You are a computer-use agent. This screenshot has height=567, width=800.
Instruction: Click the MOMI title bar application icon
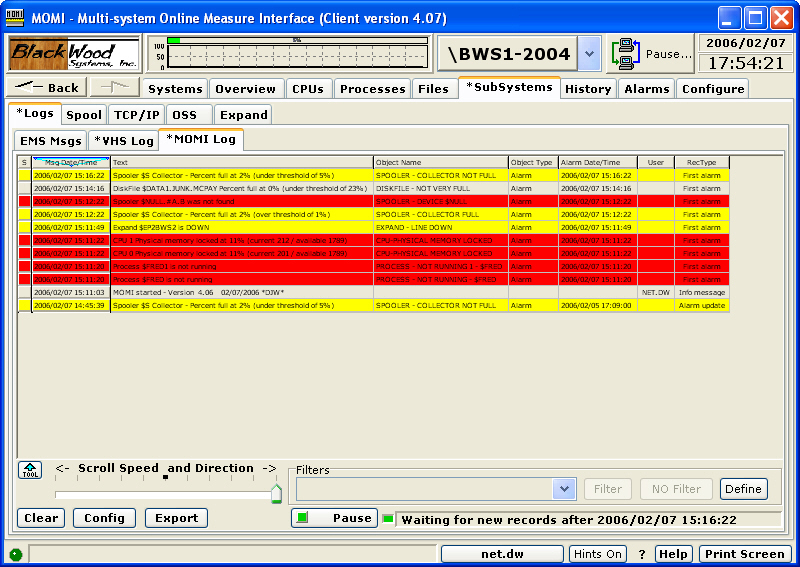click(x=15, y=18)
